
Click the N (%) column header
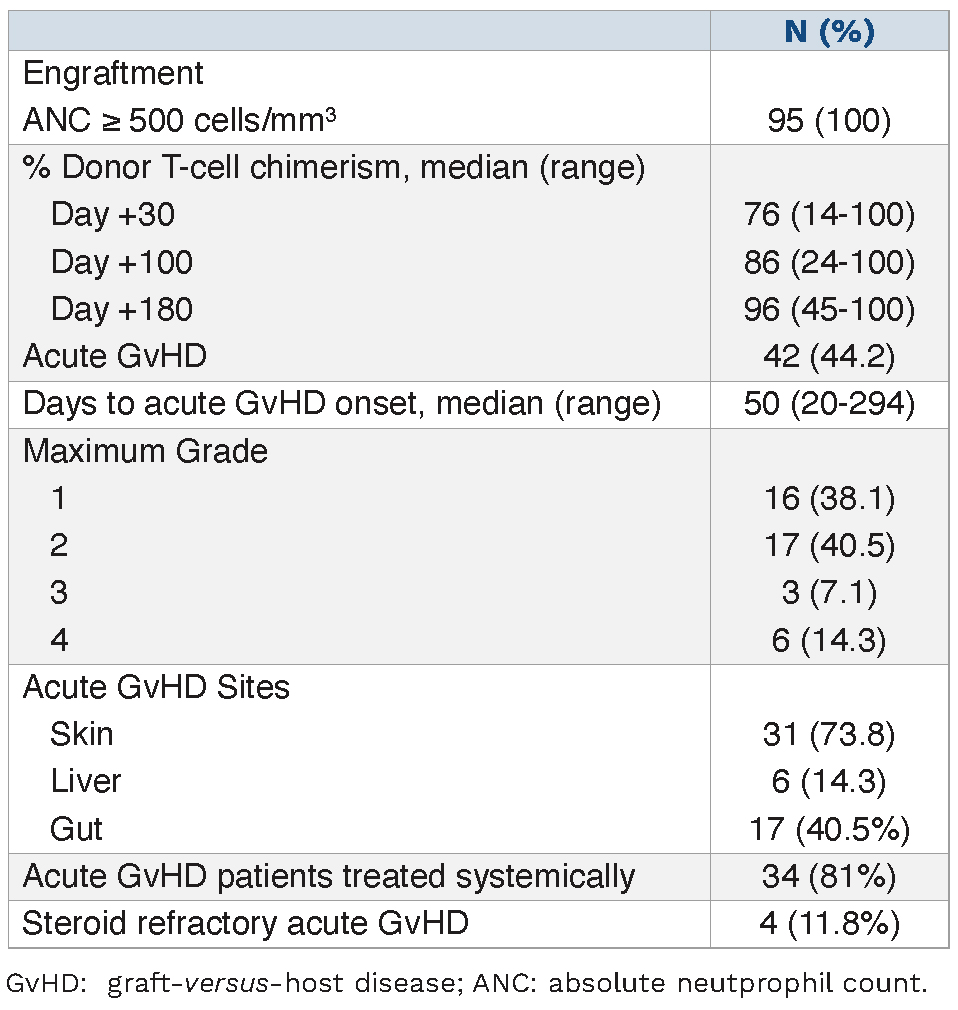[829, 32]
